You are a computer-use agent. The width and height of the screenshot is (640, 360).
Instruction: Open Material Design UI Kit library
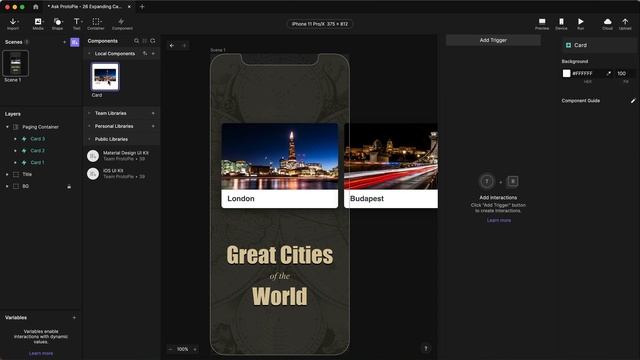click(122, 156)
